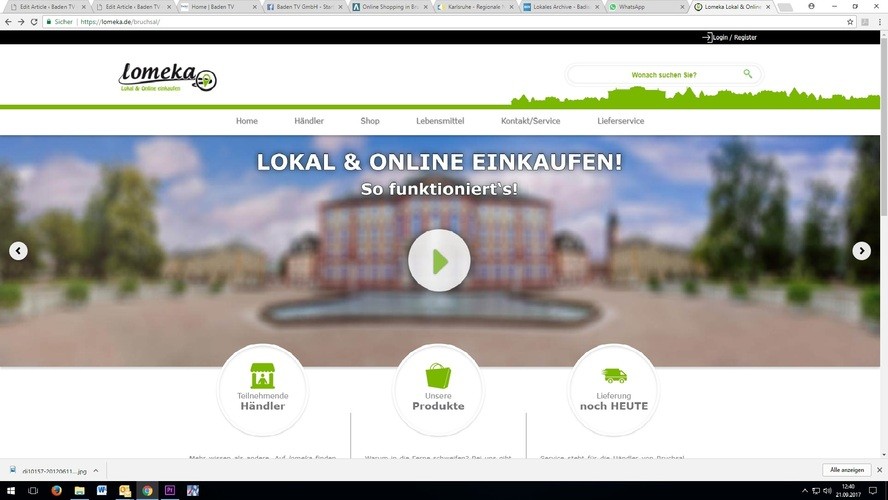The image size is (888, 500).
Task: Click the Login / Register link
Action: point(734,37)
